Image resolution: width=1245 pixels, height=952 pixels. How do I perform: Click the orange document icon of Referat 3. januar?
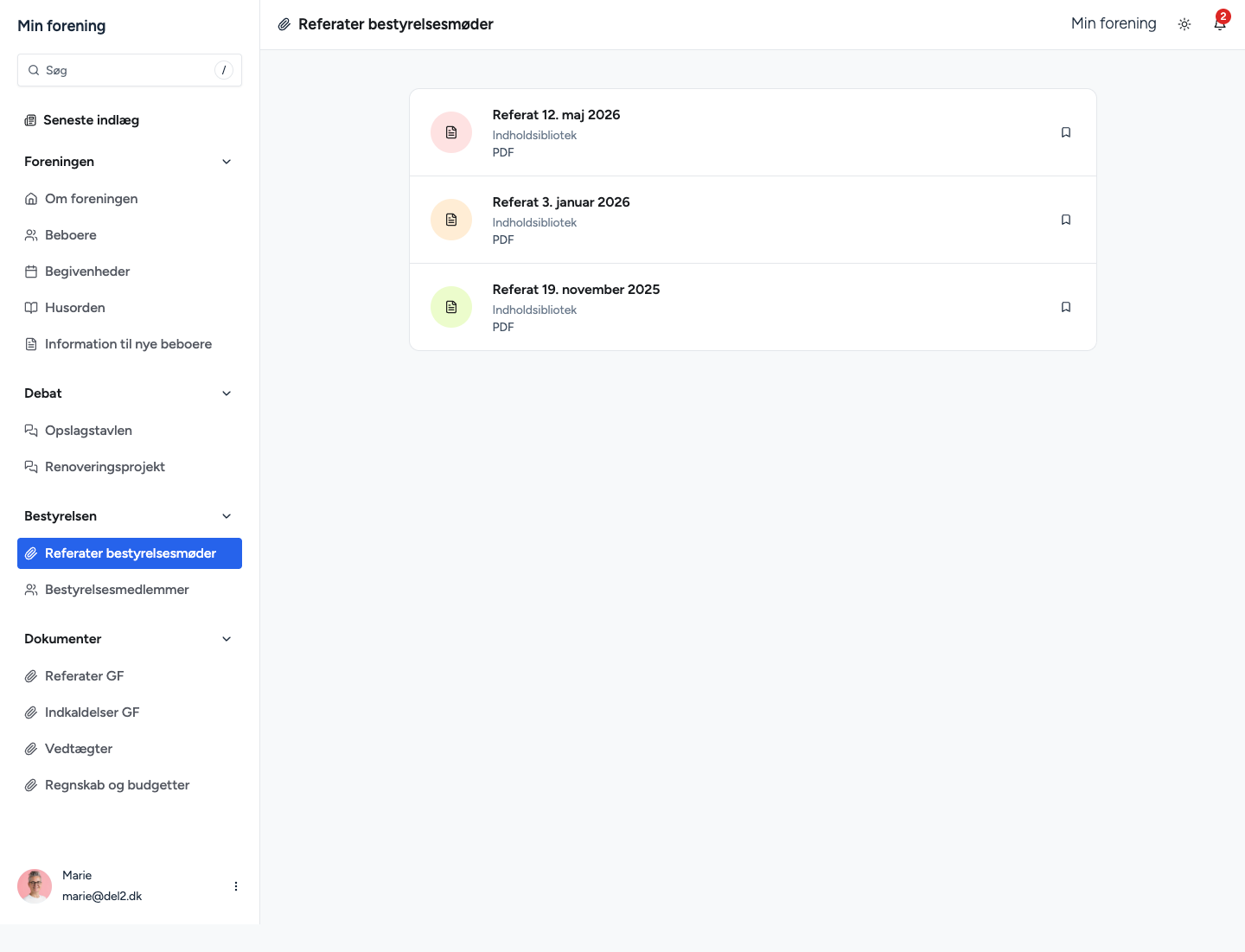pyautogui.click(x=451, y=220)
